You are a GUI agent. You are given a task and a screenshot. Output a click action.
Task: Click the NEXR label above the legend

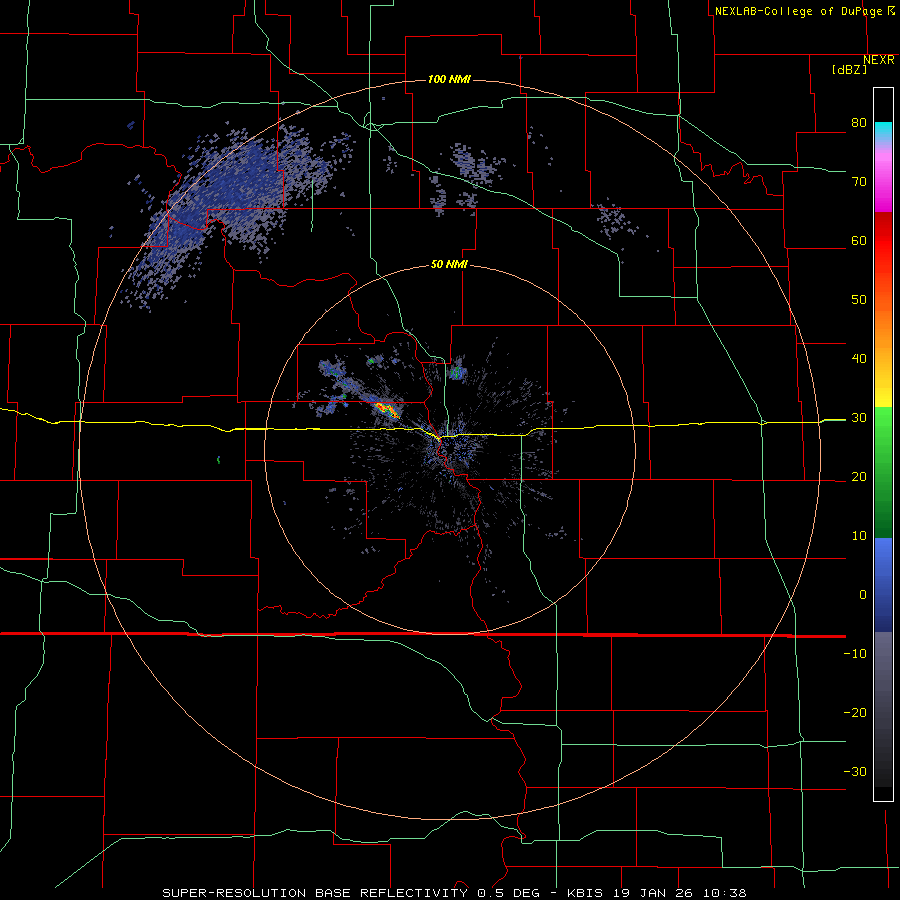879,60
